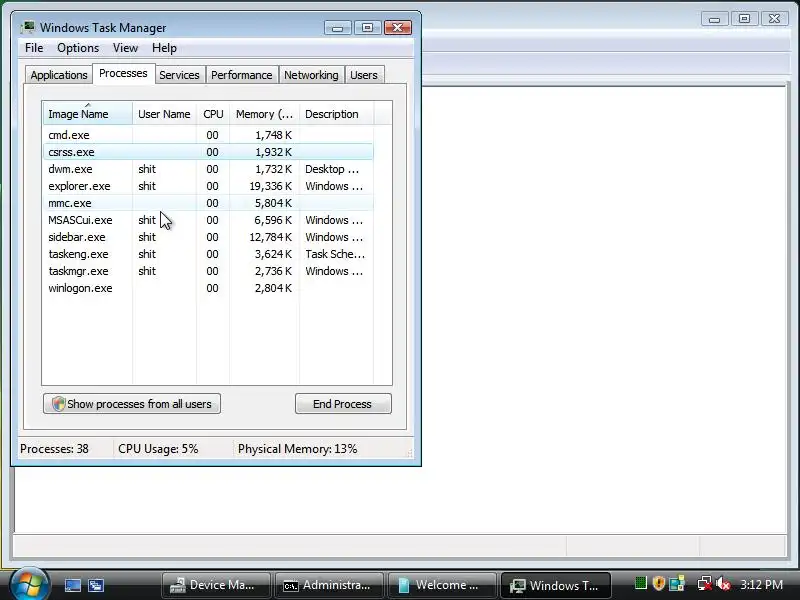Image resolution: width=800 pixels, height=600 pixels.
Task: Switch to the Services tab
Action: click(x=179, y=75)
